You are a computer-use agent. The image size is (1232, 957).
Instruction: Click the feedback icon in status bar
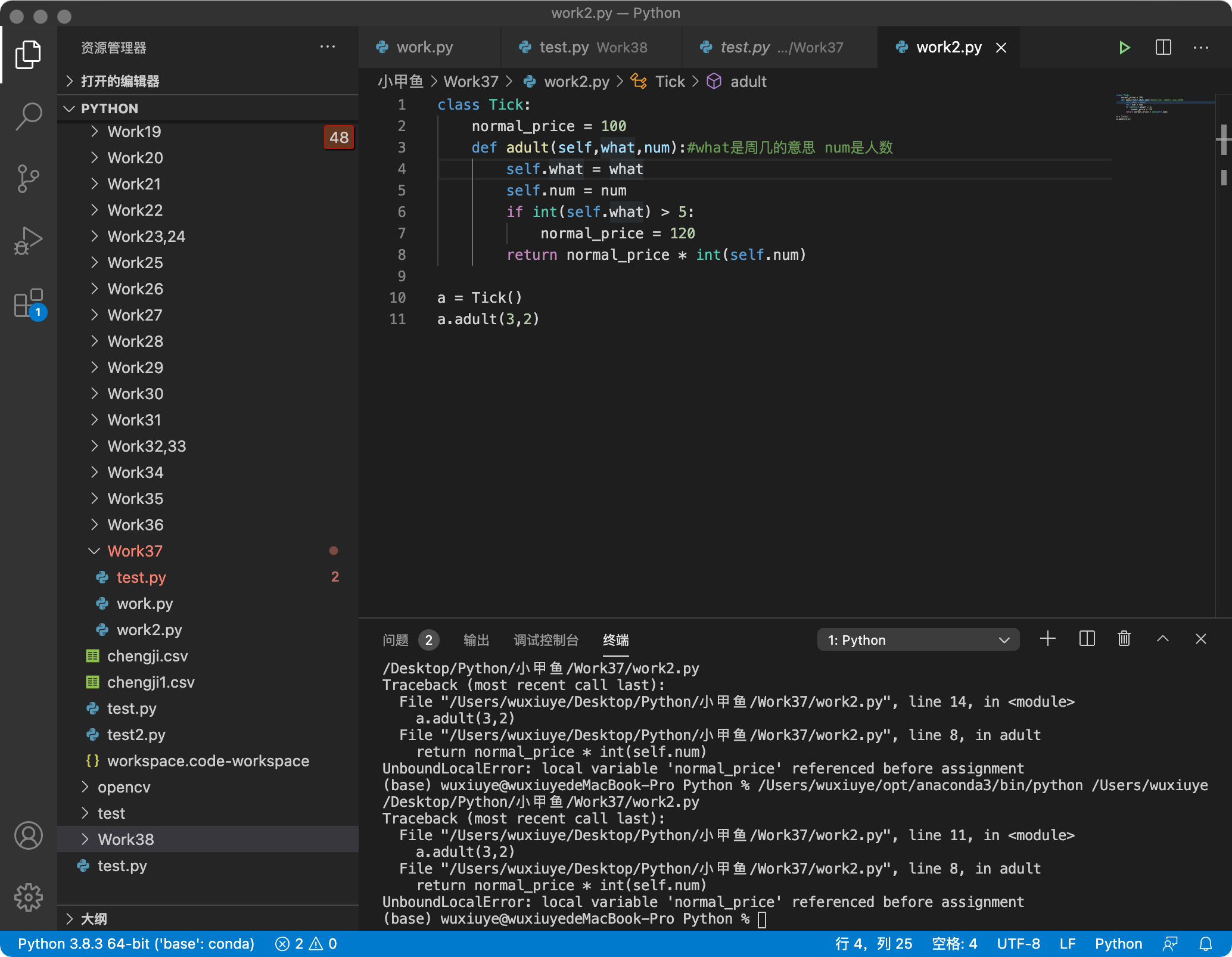click(1170, 944)
